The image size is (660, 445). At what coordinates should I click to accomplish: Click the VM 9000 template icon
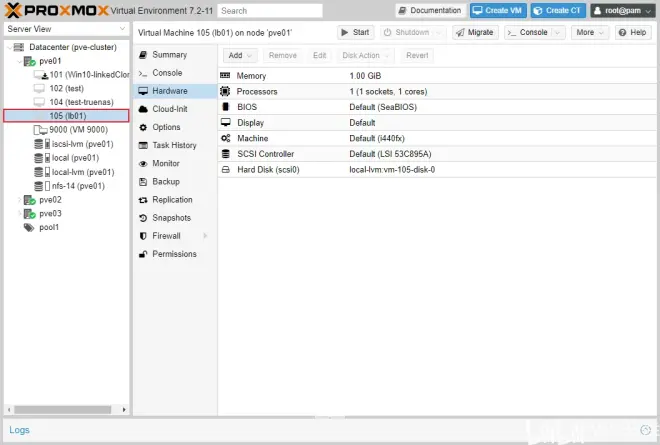[40, 130]
